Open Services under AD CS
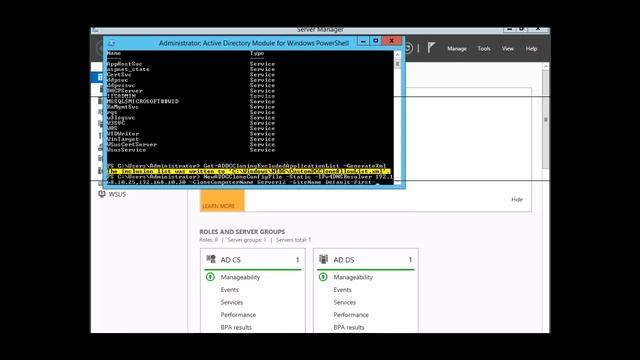This screenshot has height=360, width=640. tap(232, 302)
